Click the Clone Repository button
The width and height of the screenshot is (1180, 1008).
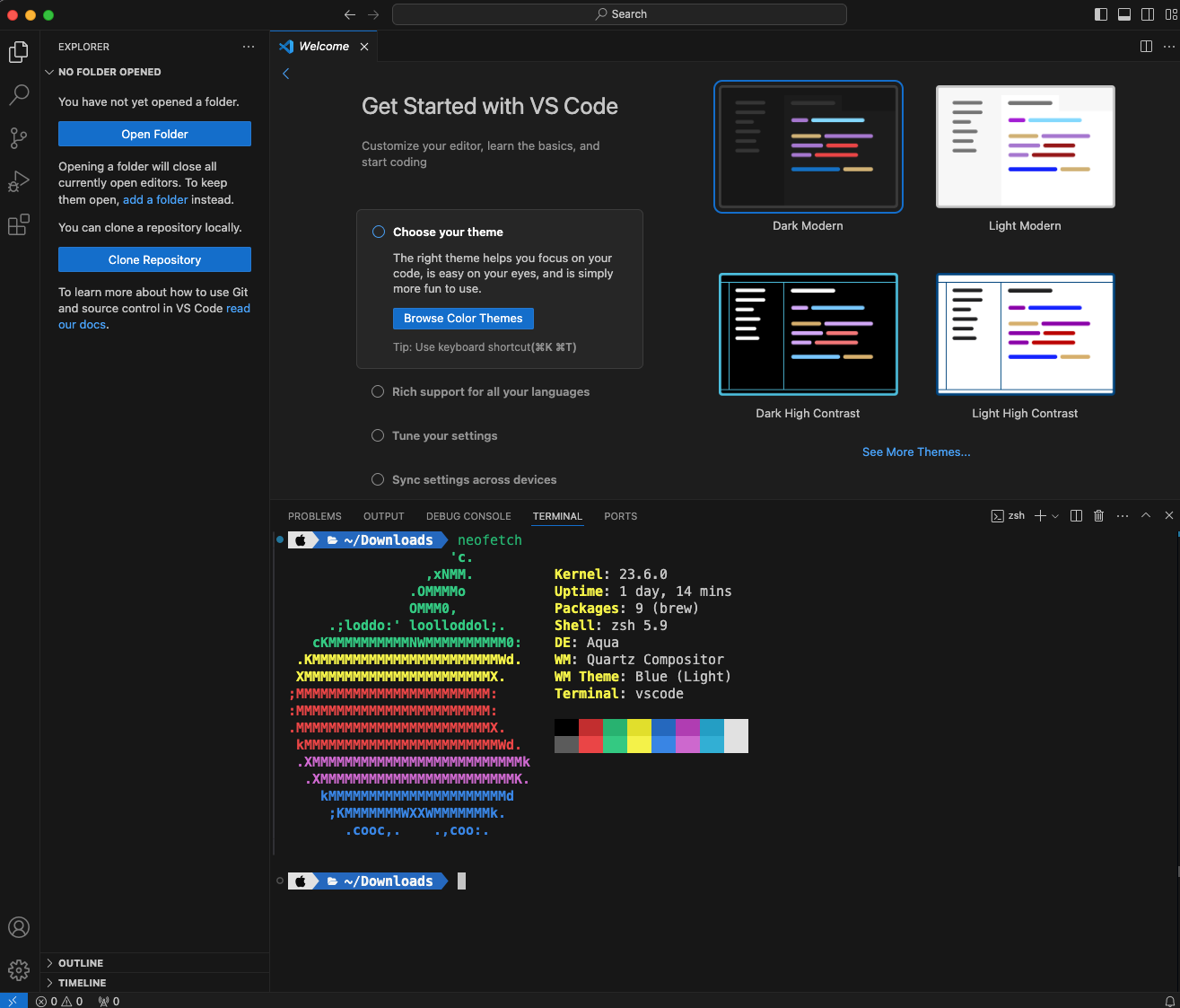(154, 259)
